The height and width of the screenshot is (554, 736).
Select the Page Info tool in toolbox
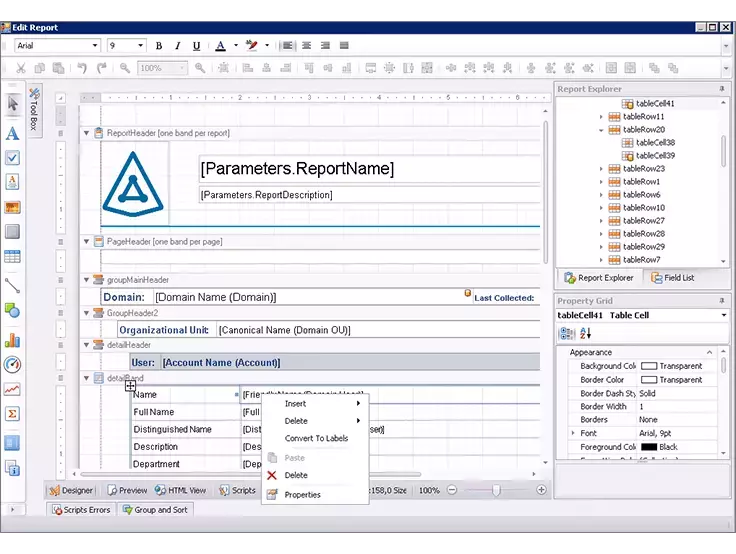(13, 468)
